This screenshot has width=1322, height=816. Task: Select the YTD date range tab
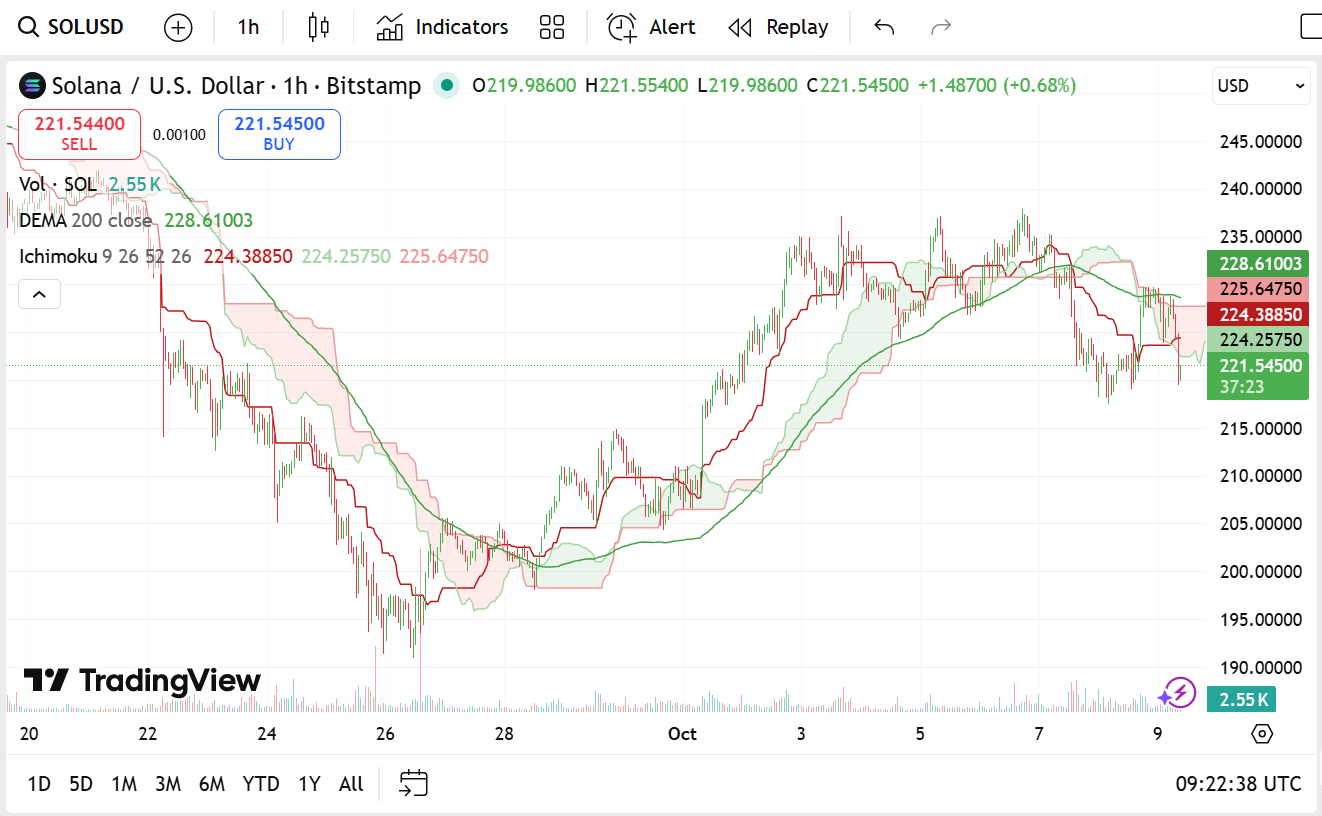261,784
